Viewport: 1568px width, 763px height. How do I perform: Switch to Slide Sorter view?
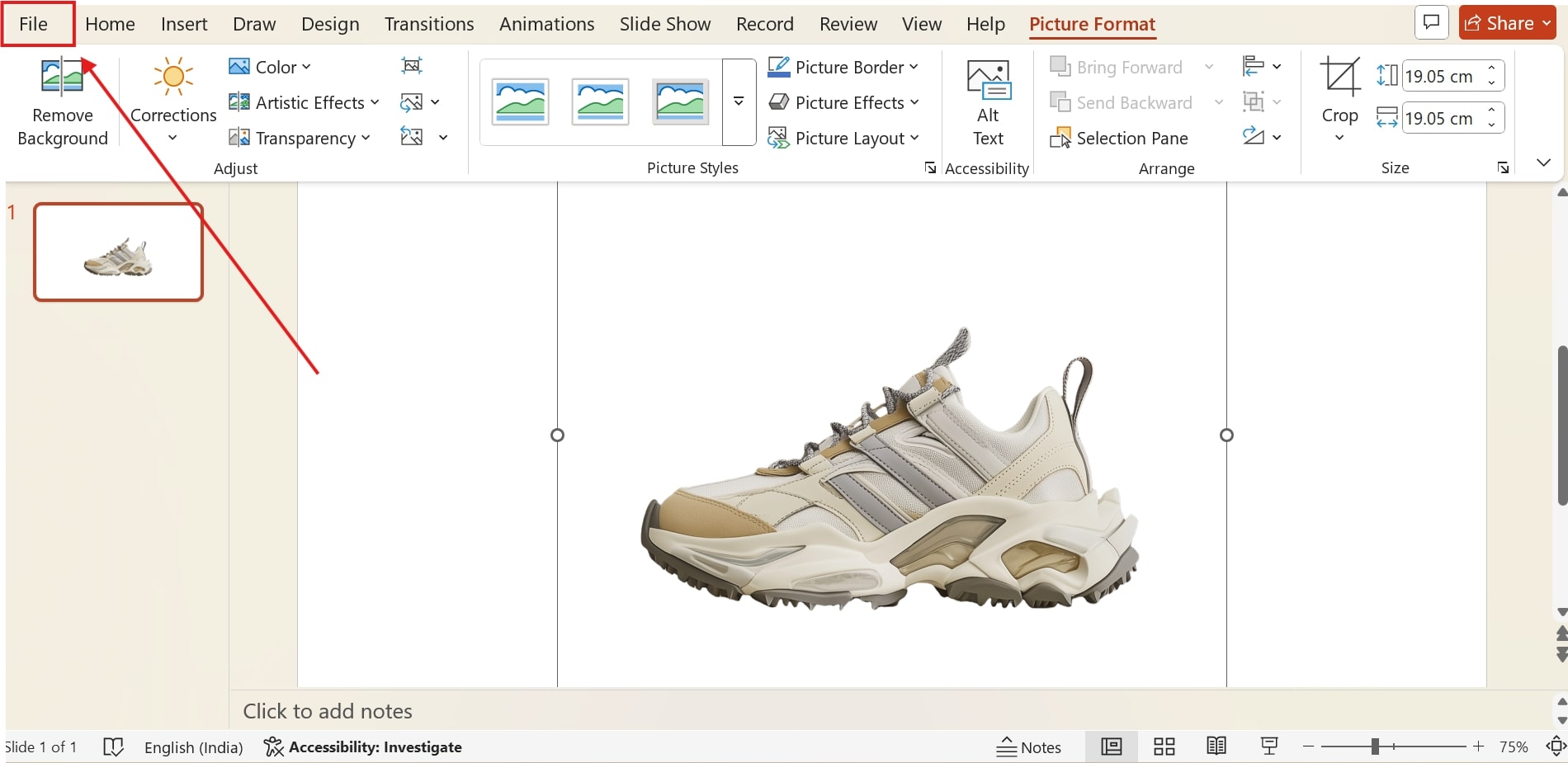(x=1164, y=747)
